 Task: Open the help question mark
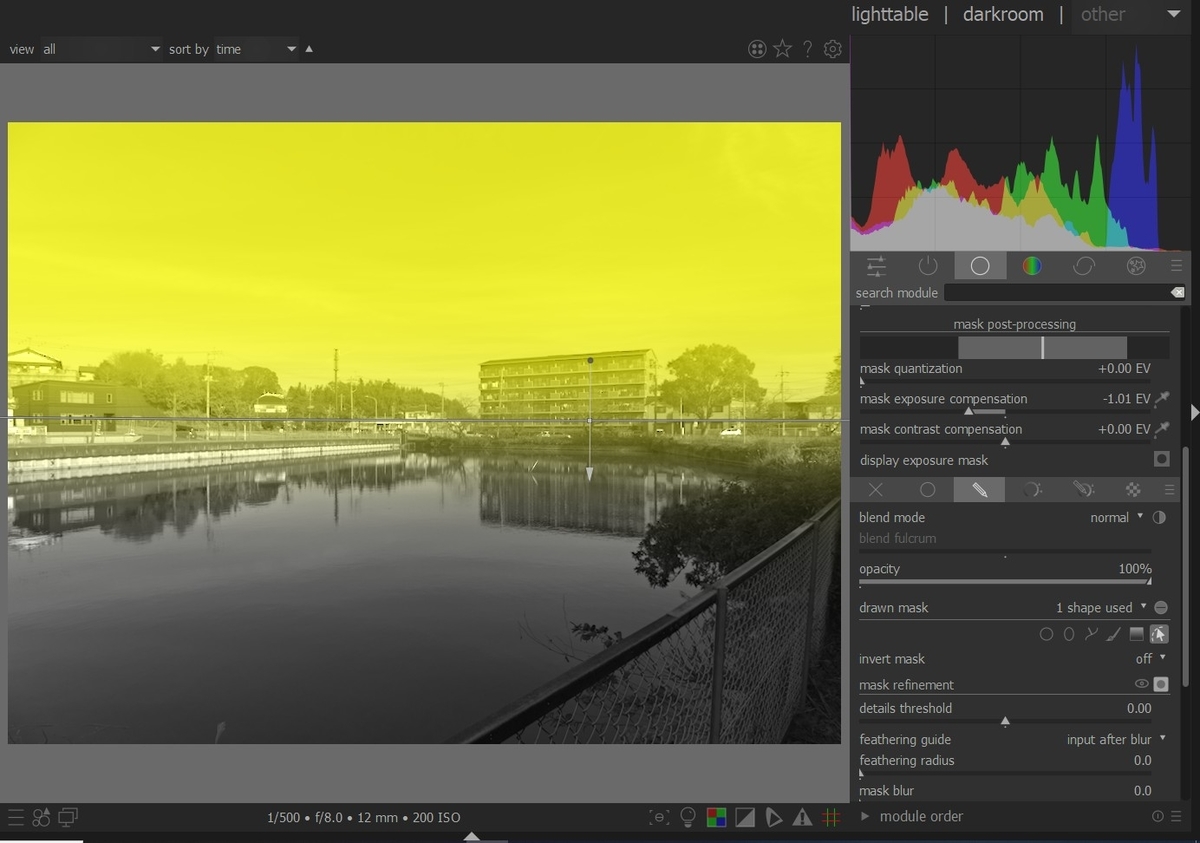tap(808, 49)
